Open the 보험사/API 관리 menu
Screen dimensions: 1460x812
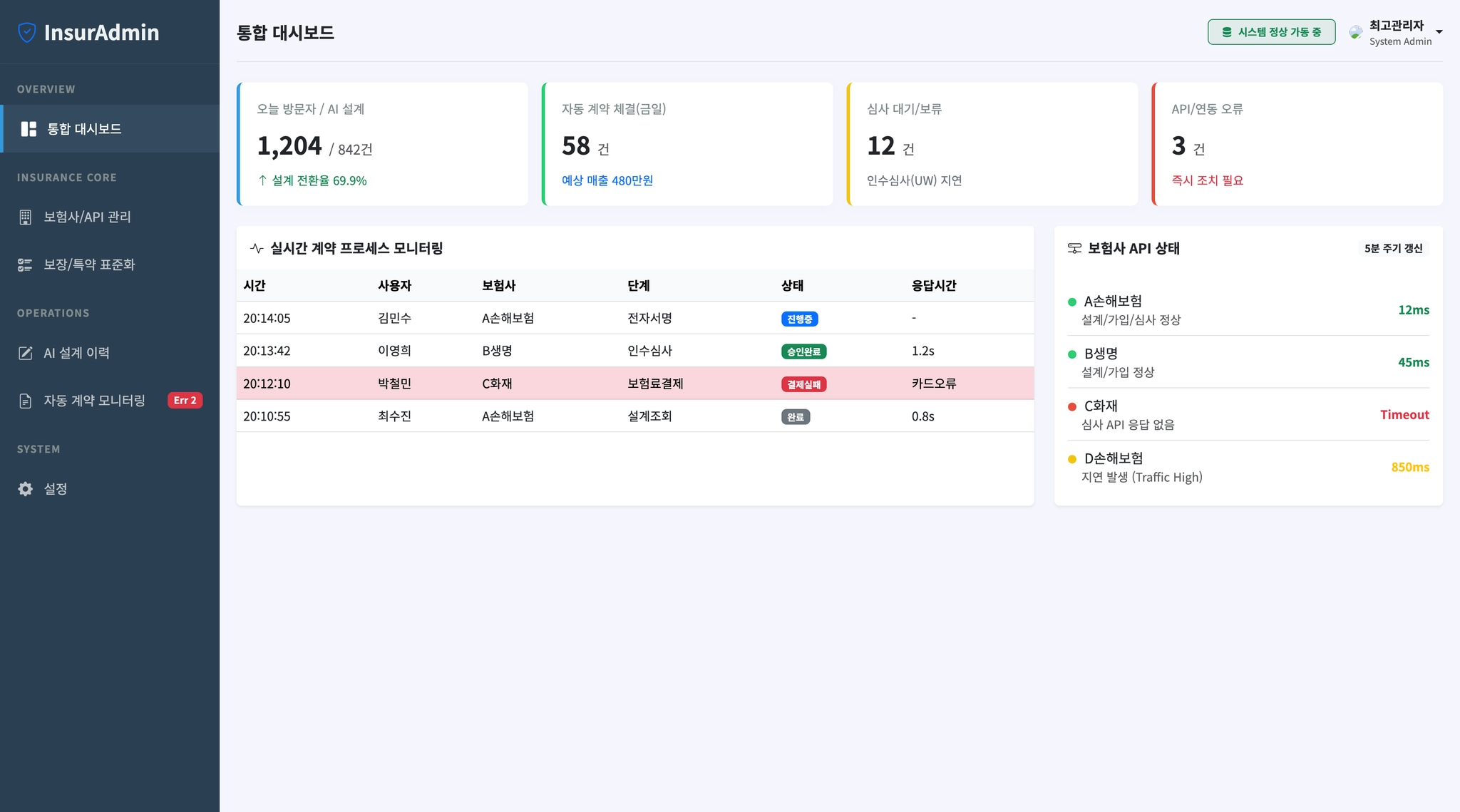(x=87, y=217)
